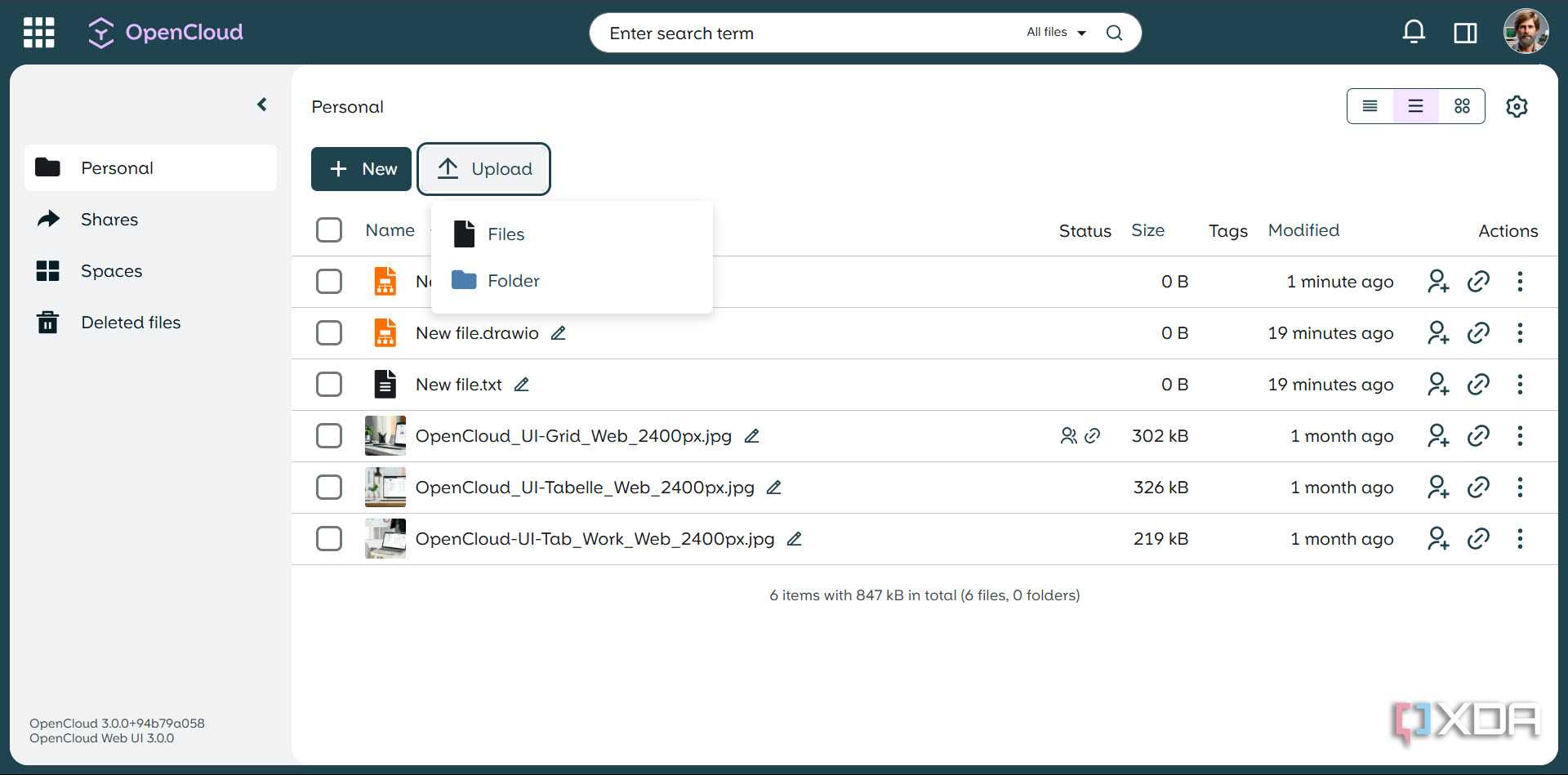
Task: Choose Folder from the Upload menu
Action: (572, 281)
